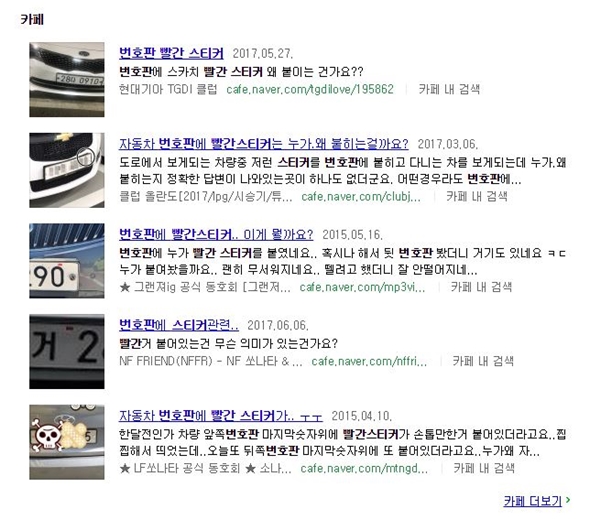Open 자동차 번호판에 빨간스티커는 누가.왜 붙히는걸까요? title
600x519 pixels.
263,144
